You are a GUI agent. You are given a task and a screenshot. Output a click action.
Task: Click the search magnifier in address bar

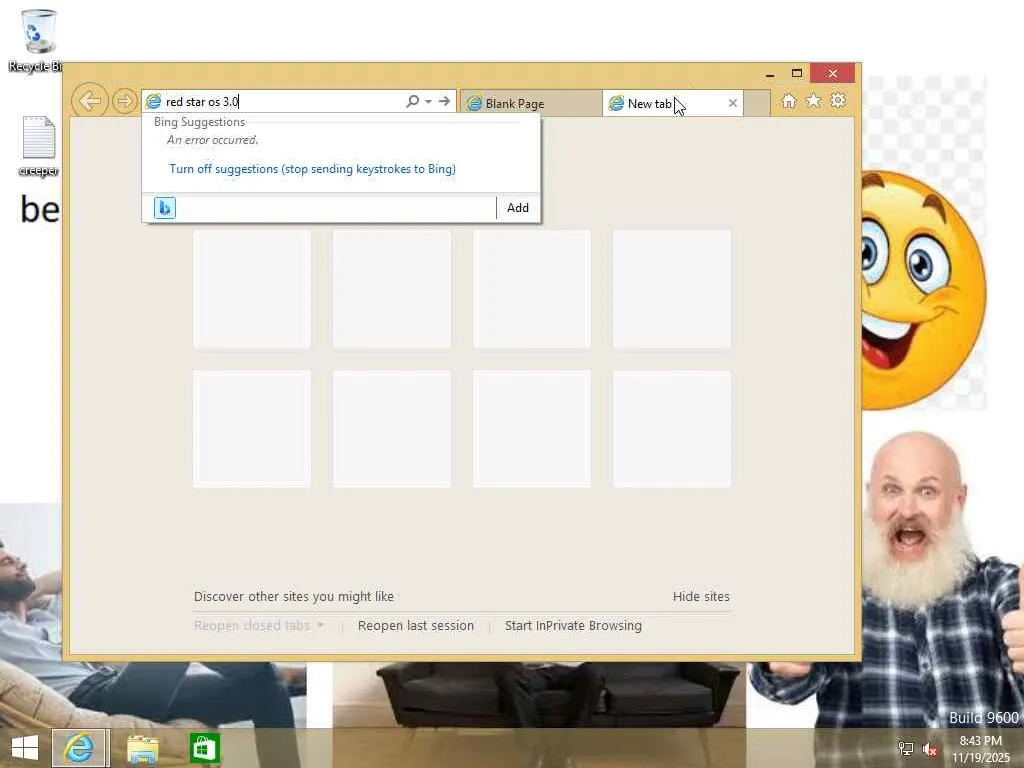412,101
